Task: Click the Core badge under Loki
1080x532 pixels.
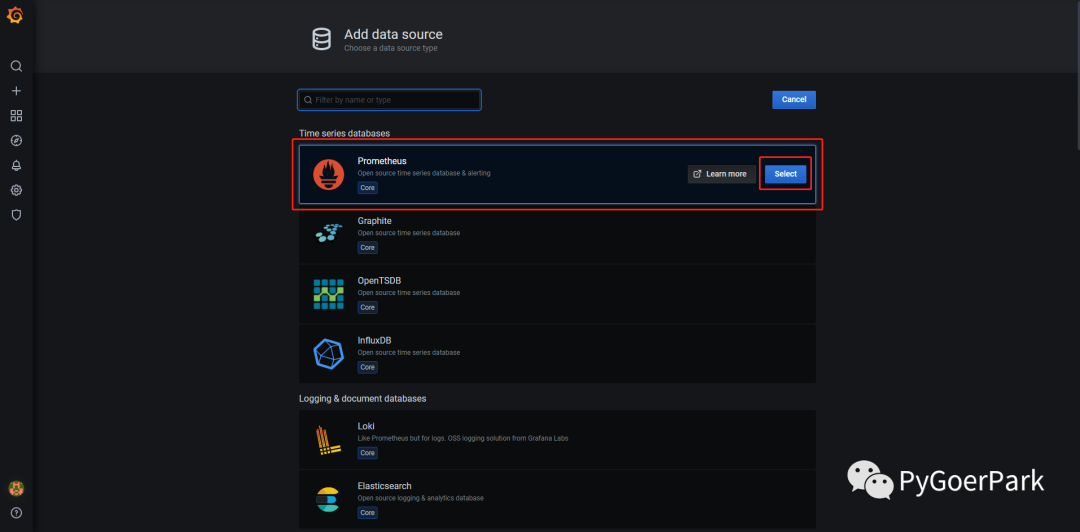Action: click(x=368, y=453)
